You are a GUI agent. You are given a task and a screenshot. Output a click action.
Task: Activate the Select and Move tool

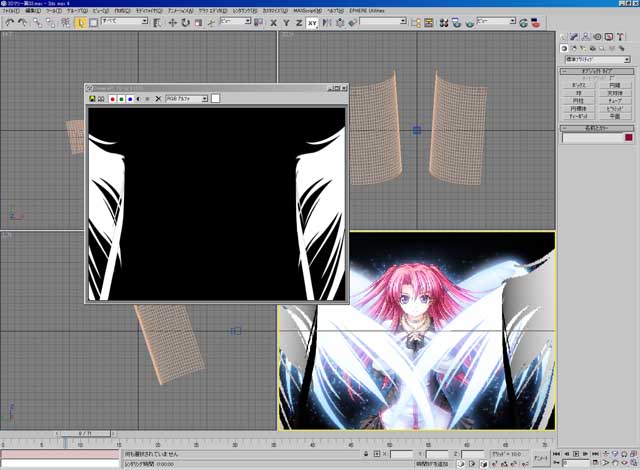172,23
